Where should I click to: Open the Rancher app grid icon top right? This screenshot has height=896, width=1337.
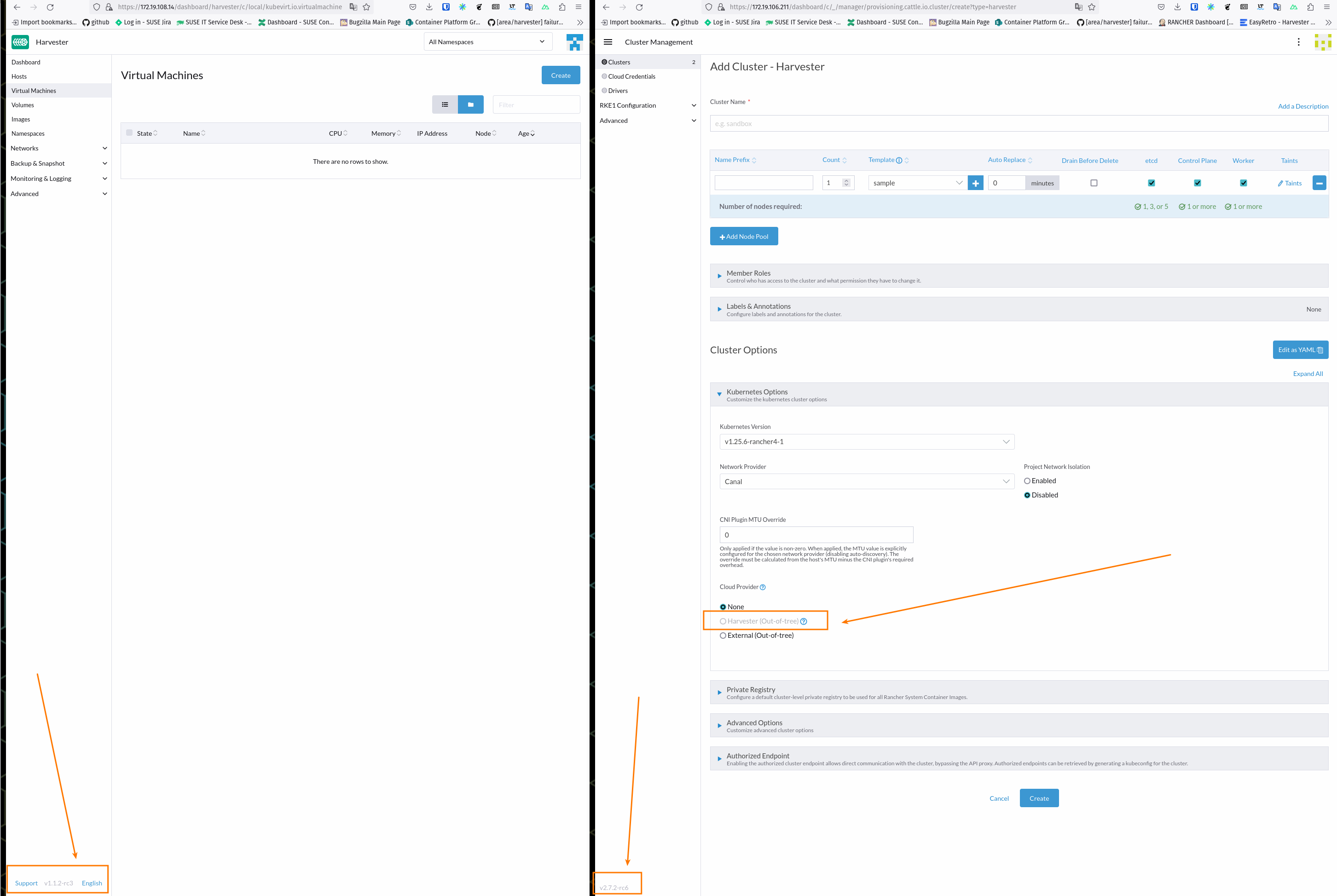click(1323, 42)
